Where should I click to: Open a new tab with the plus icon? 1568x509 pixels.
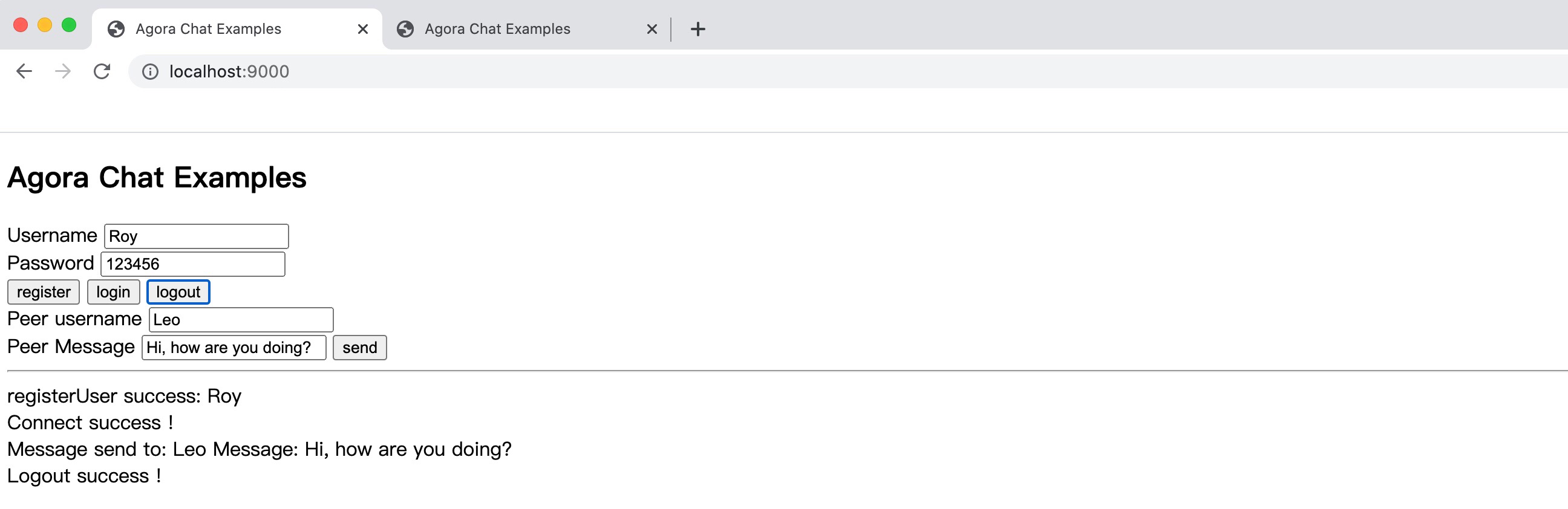[697, 29]
